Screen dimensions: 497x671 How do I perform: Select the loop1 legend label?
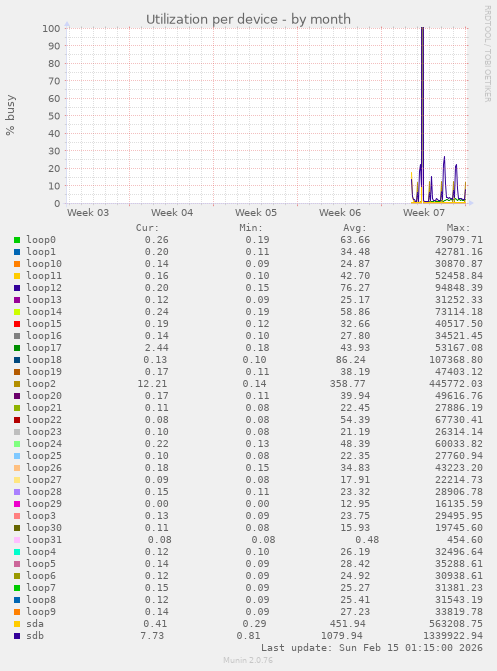(x=41, y=252)
